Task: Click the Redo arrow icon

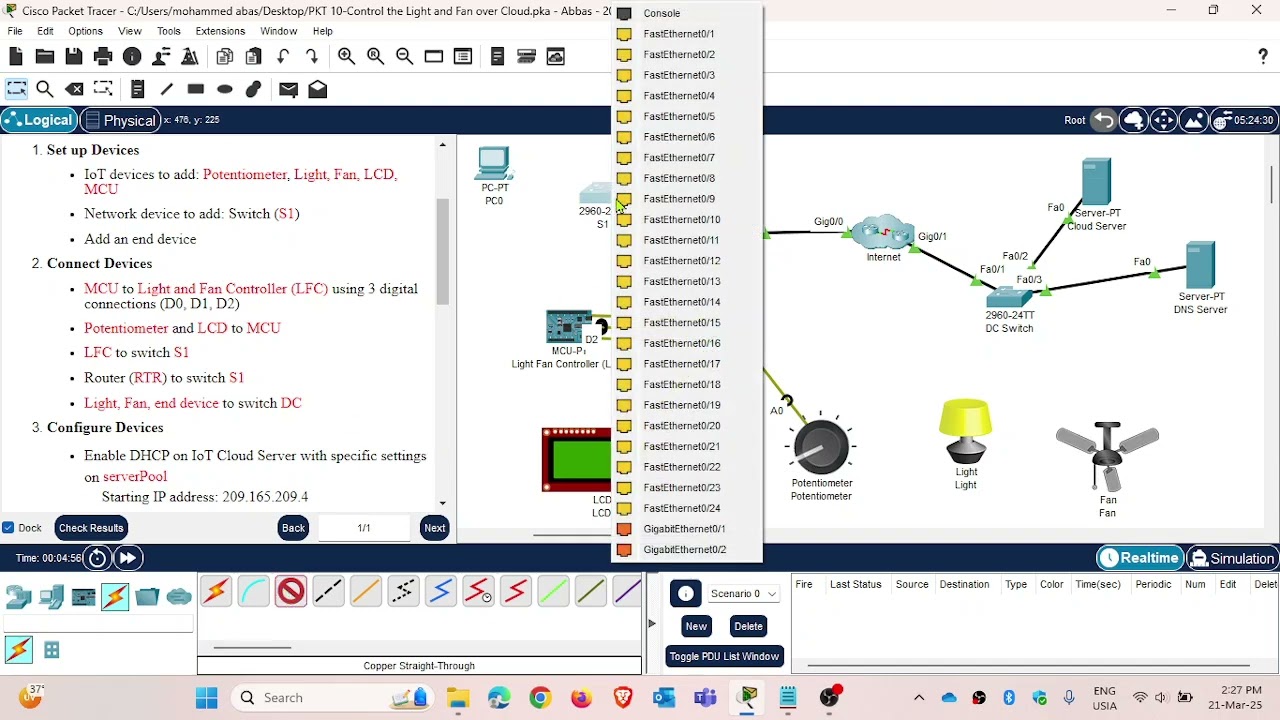Action: pyautogui.click(x=312, y=57)
